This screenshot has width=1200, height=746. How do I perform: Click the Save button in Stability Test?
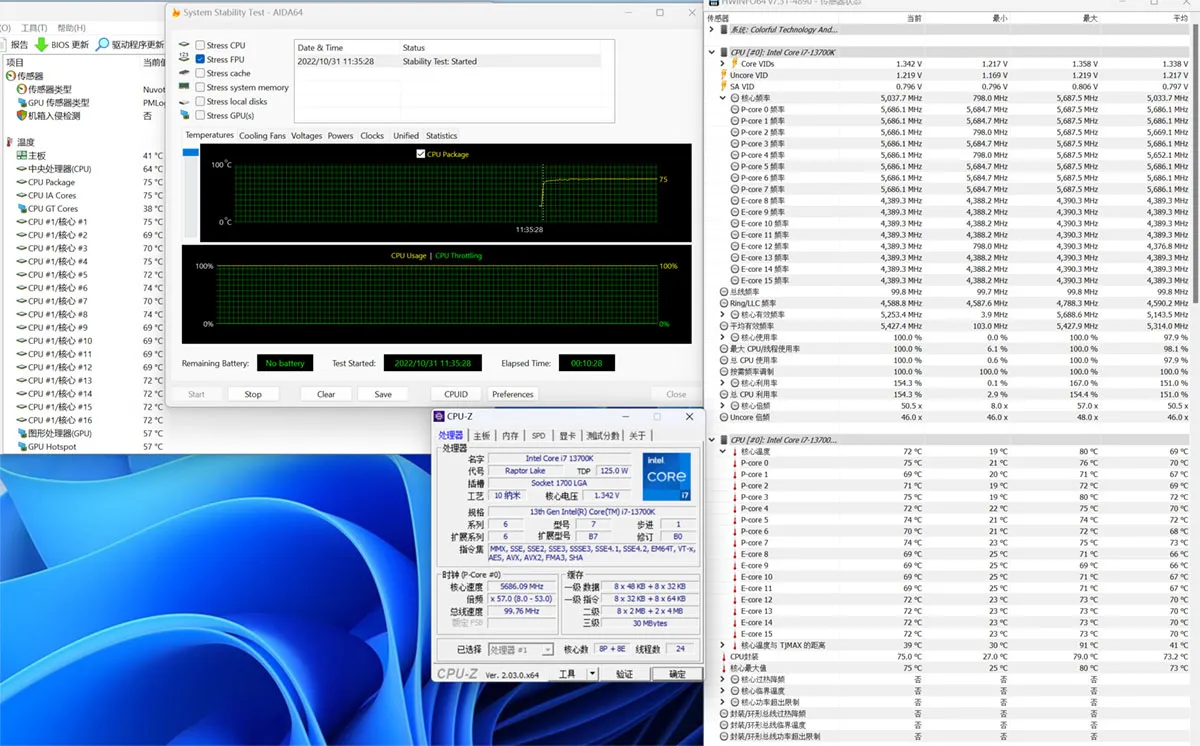click(x=383, y=394)
